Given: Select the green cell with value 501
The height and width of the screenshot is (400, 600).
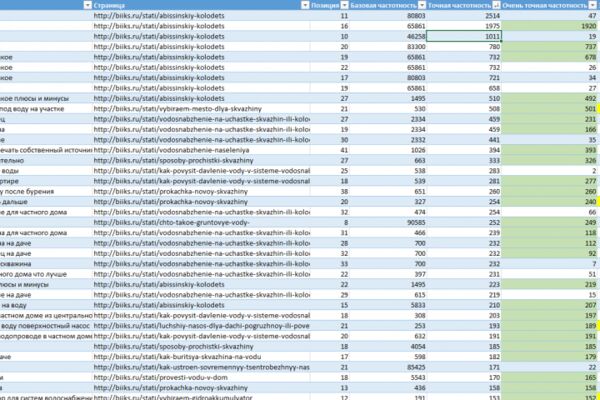Looking at the screenshot, I should (550, 109).
